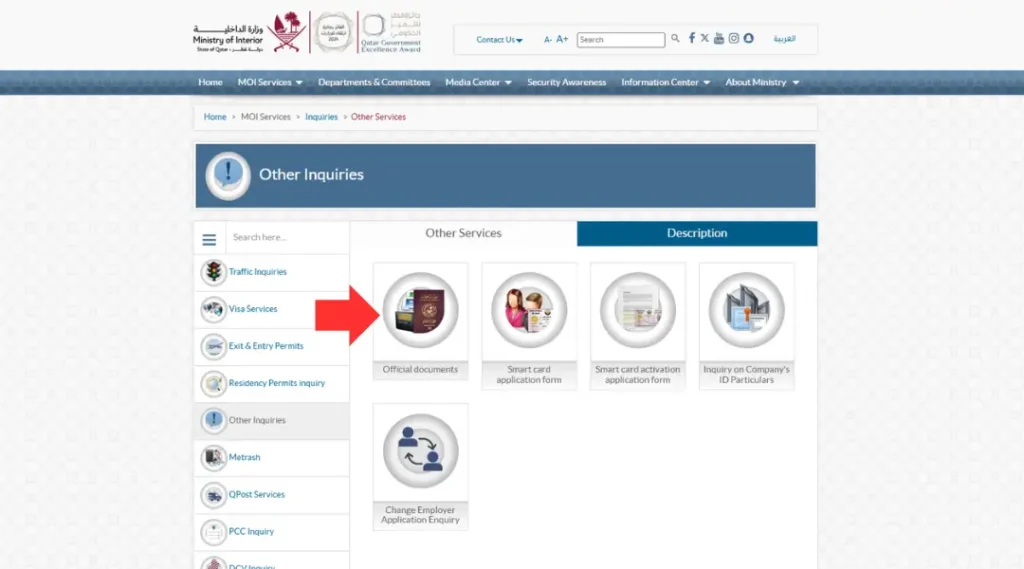Image resolution: width=1024 pixels, height=569 pixels.
Task: Expand the MOI Services menu dropdown
Action: (270, 82)
